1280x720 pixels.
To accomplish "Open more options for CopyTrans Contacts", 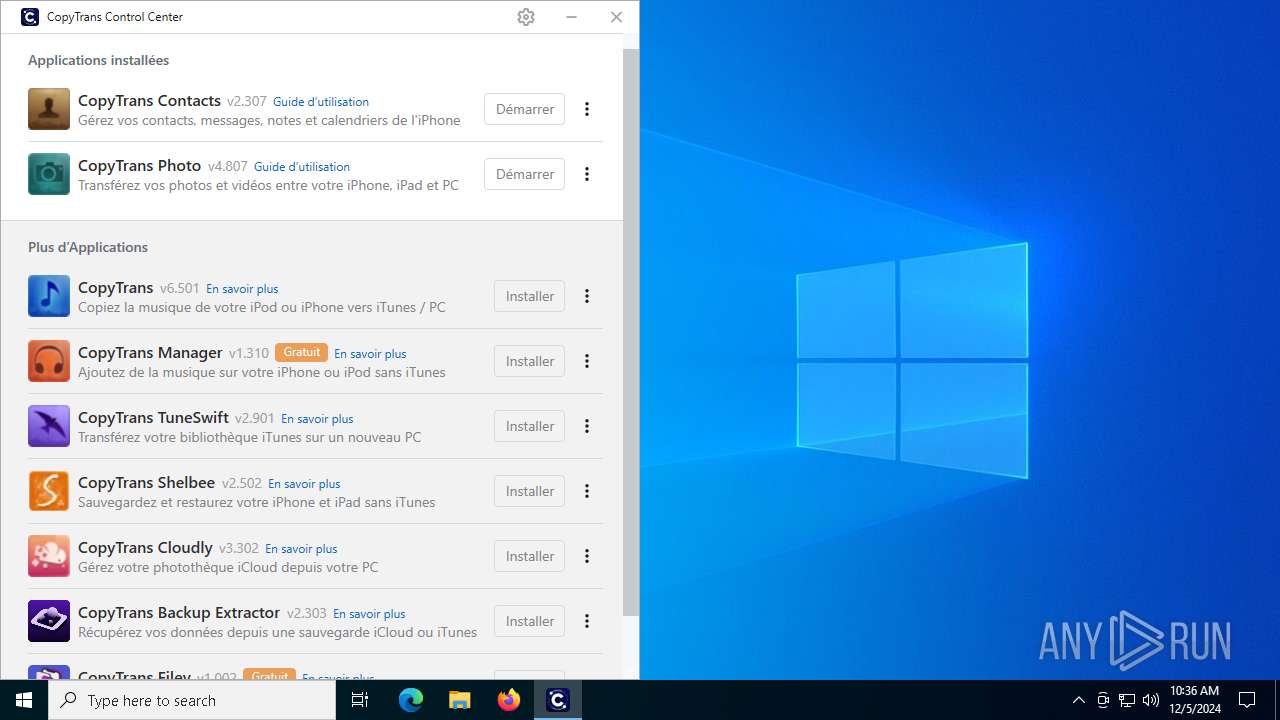I will pyautogui.click(x=587, y=109).
